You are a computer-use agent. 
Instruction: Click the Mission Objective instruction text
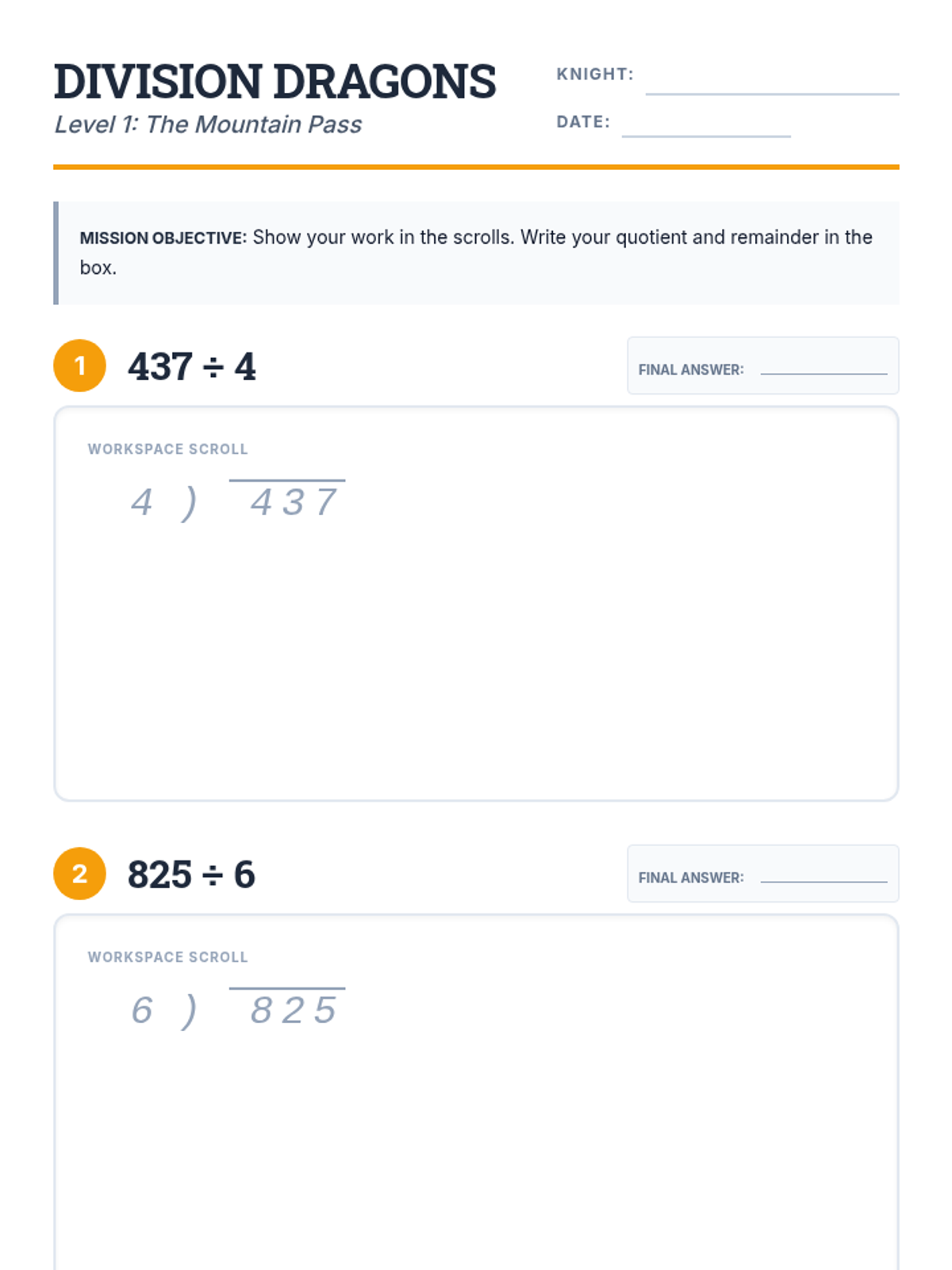[x=476, y=252]
